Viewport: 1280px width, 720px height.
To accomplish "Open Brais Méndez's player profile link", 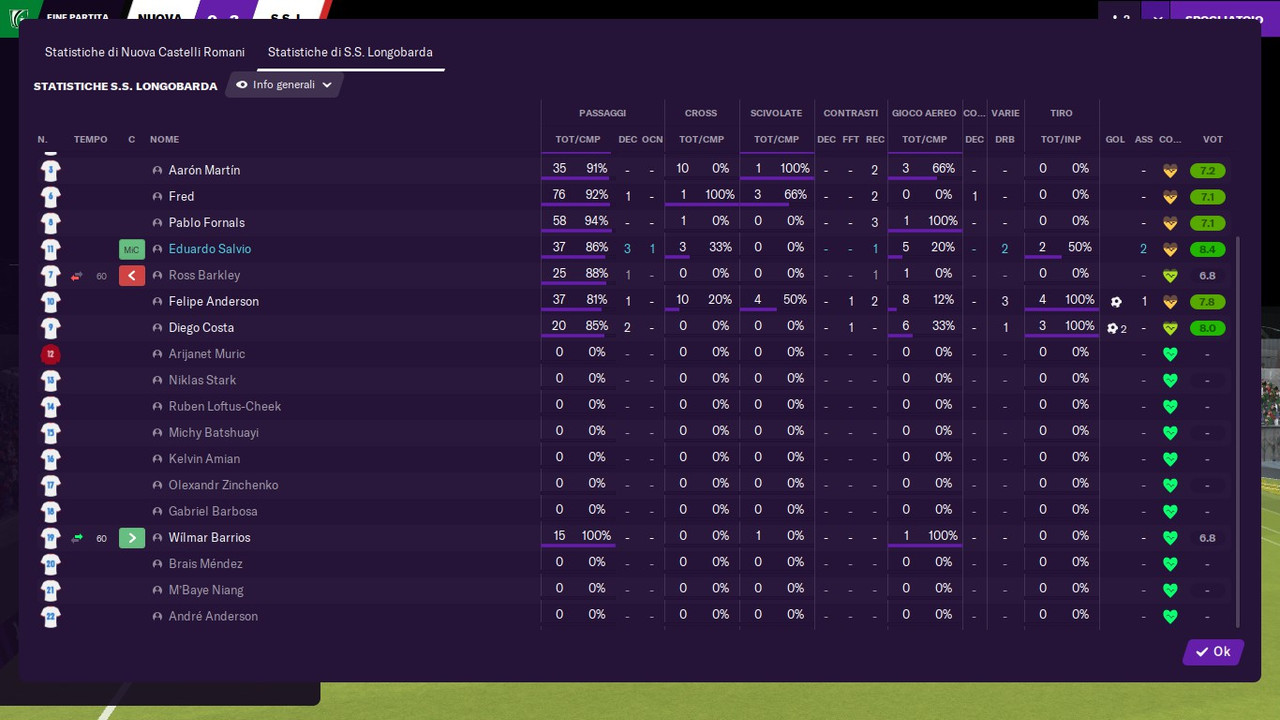I will pos(206,564).
